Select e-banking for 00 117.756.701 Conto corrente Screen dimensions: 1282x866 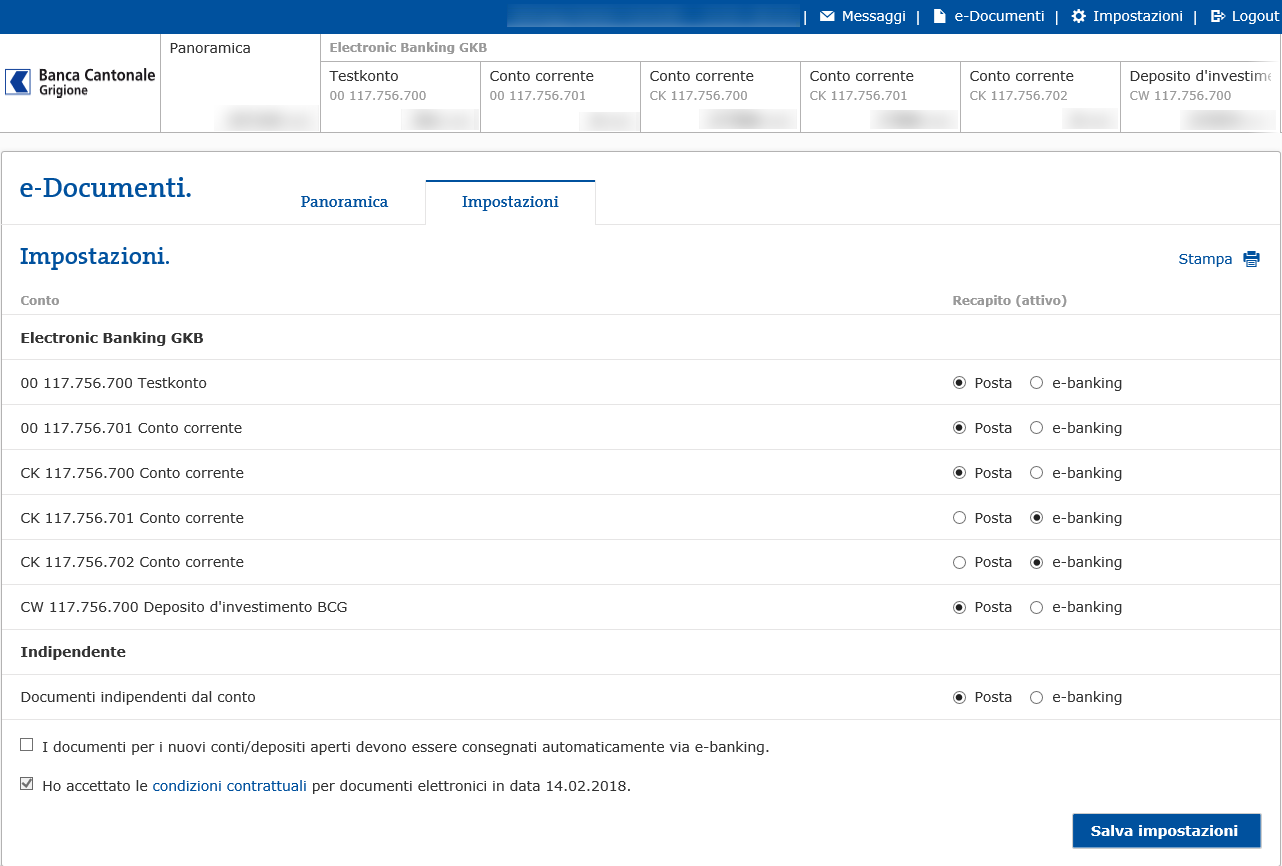[1037, 428]
